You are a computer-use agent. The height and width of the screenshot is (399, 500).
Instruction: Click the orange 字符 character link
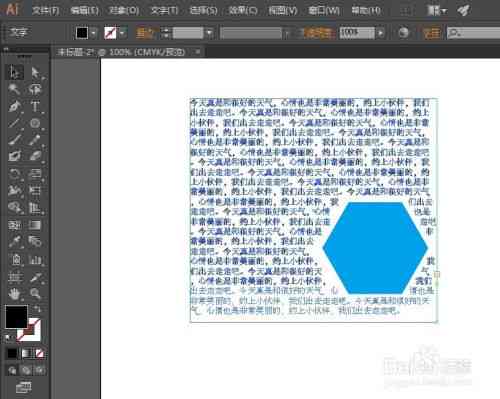432,33
